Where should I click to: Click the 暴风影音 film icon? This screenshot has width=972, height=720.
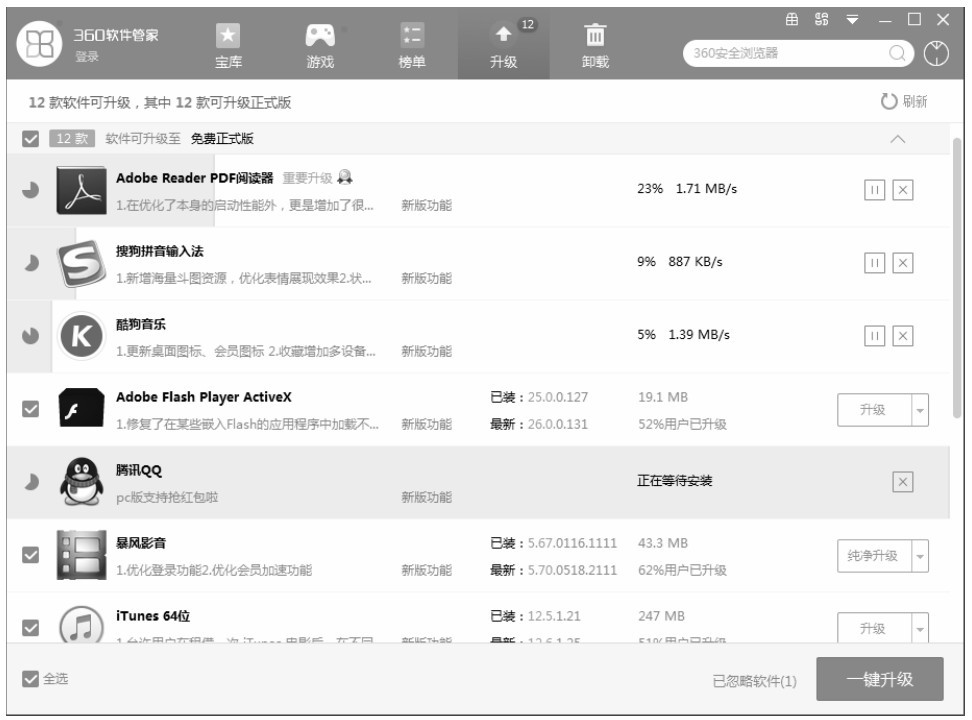coord(81,555)
